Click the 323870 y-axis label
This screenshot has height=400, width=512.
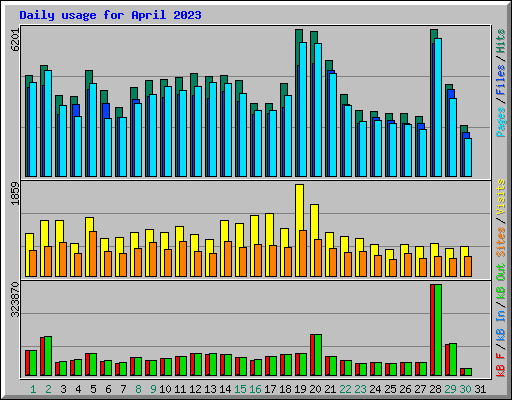coord(15,300)
